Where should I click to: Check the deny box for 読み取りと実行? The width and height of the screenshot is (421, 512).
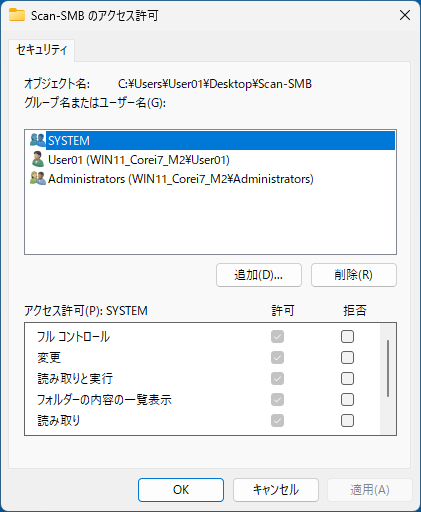(347, 379)
